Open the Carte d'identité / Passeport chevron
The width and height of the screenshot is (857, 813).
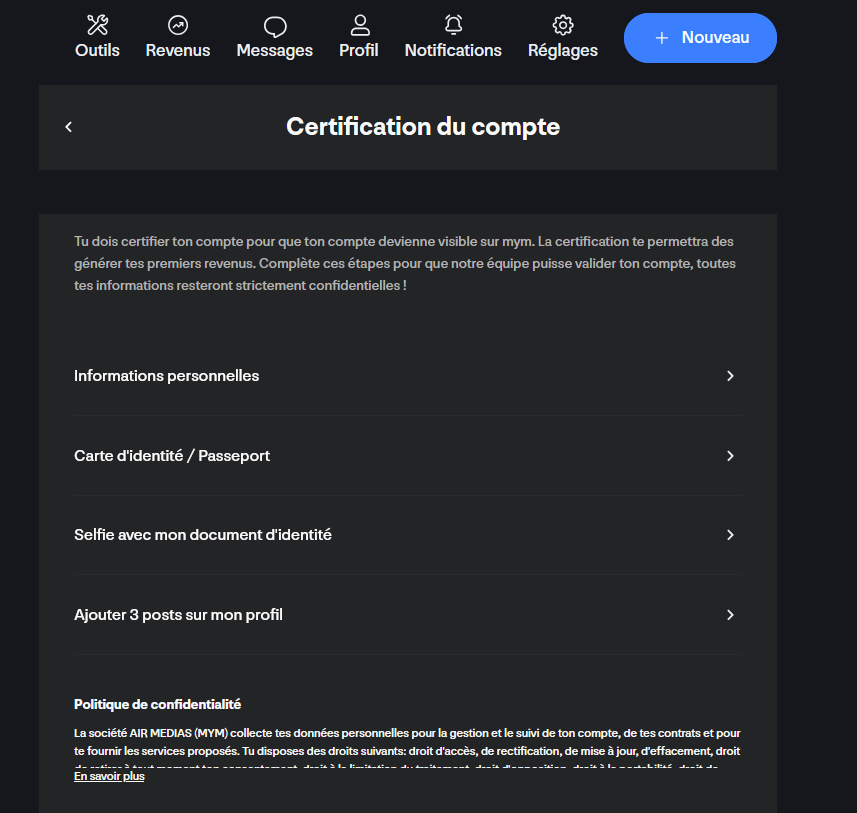731,456
